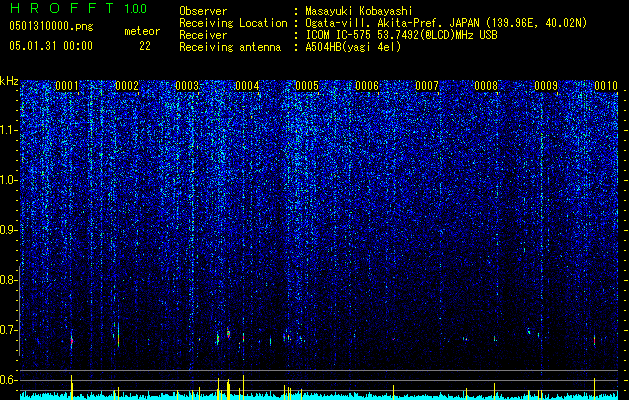The height and width of the screenshot is (400, 629).
Task: Select observer name Masayuki Kobayashi
Action: click(359, 11)
